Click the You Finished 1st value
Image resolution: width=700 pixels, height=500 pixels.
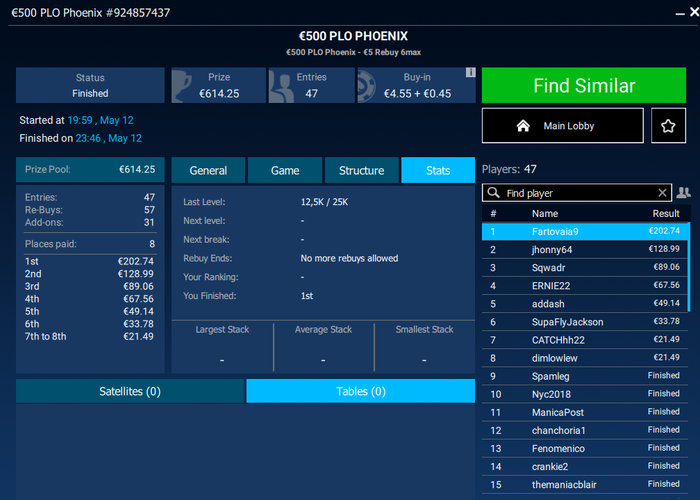click(307, 296)
